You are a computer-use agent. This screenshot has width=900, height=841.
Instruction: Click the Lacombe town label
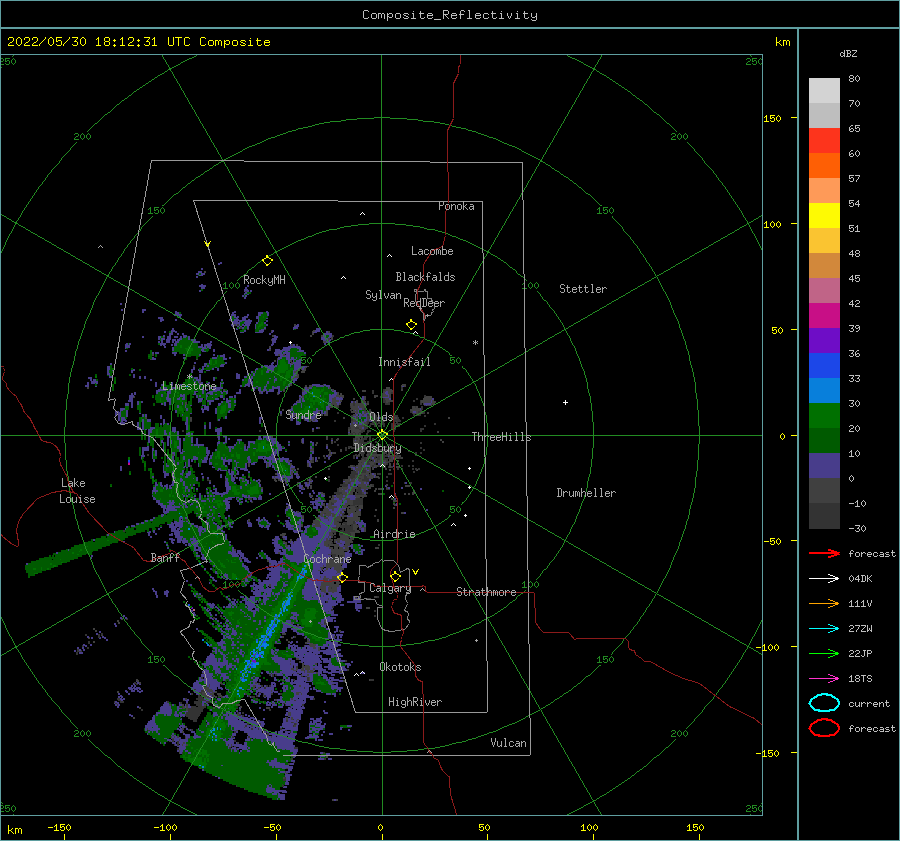(432, 251)
